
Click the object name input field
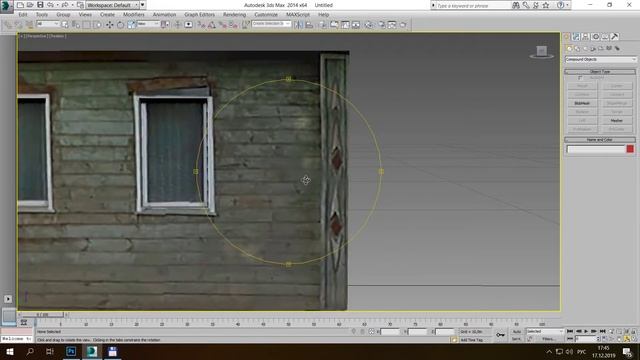596,149
